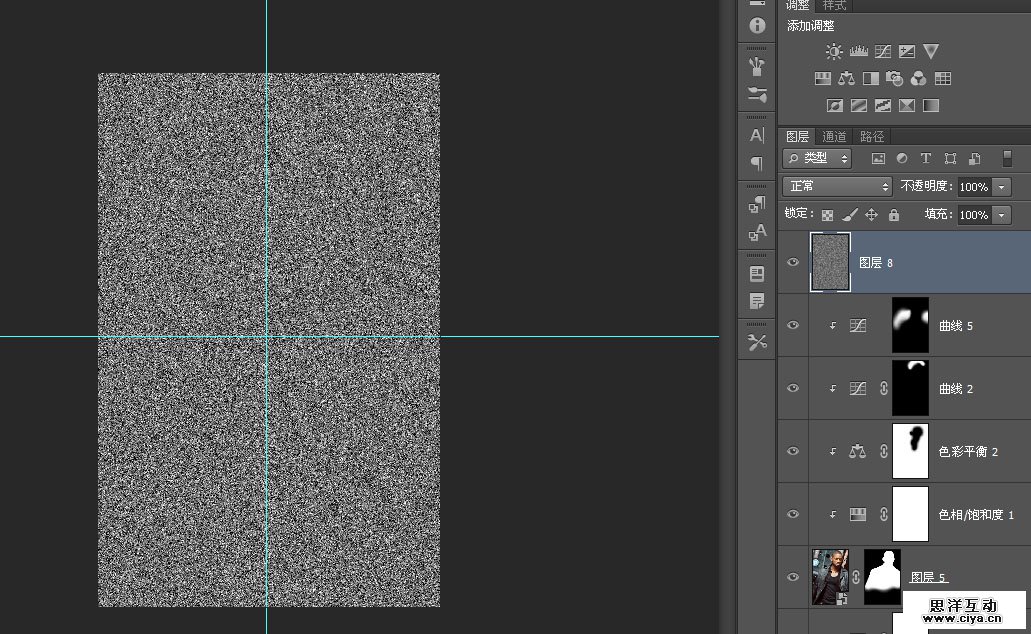The width and height of the screenshot is (1031, 634).
Task: Add a Levels adjustment from panel
Action: click(858, 51)
